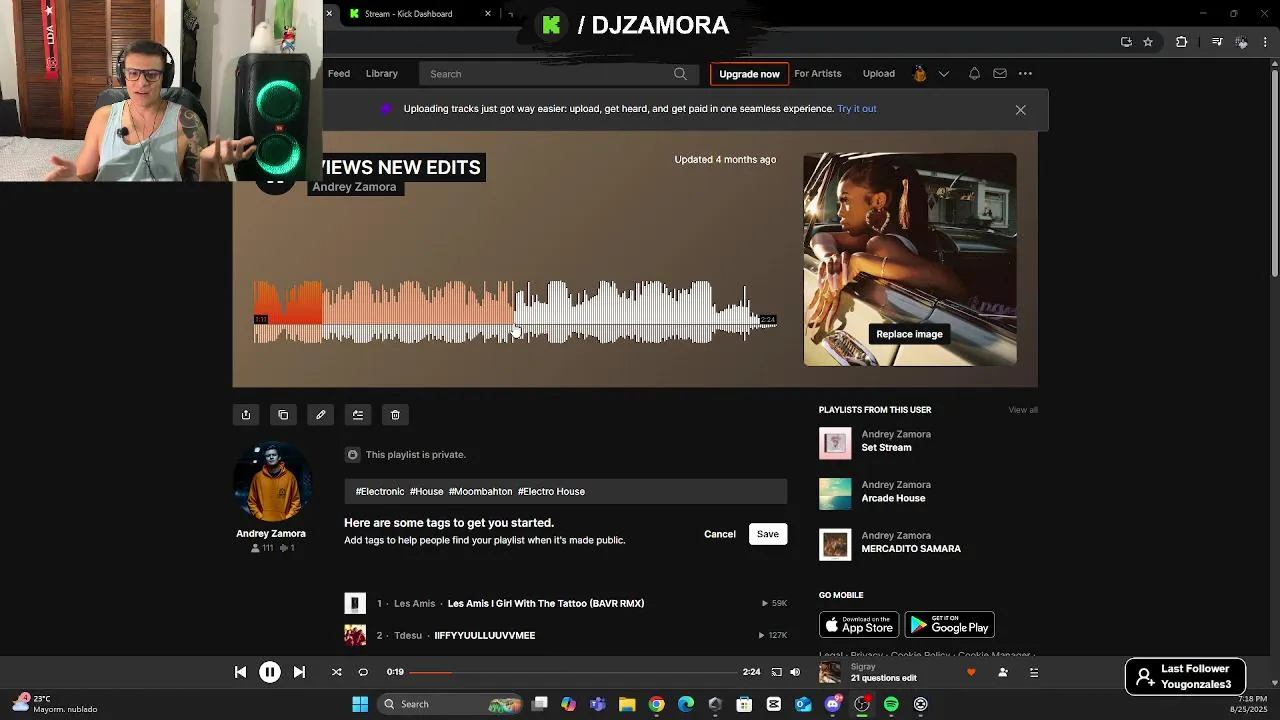Click Replace image on the artwork

click(x=909, y=334)
